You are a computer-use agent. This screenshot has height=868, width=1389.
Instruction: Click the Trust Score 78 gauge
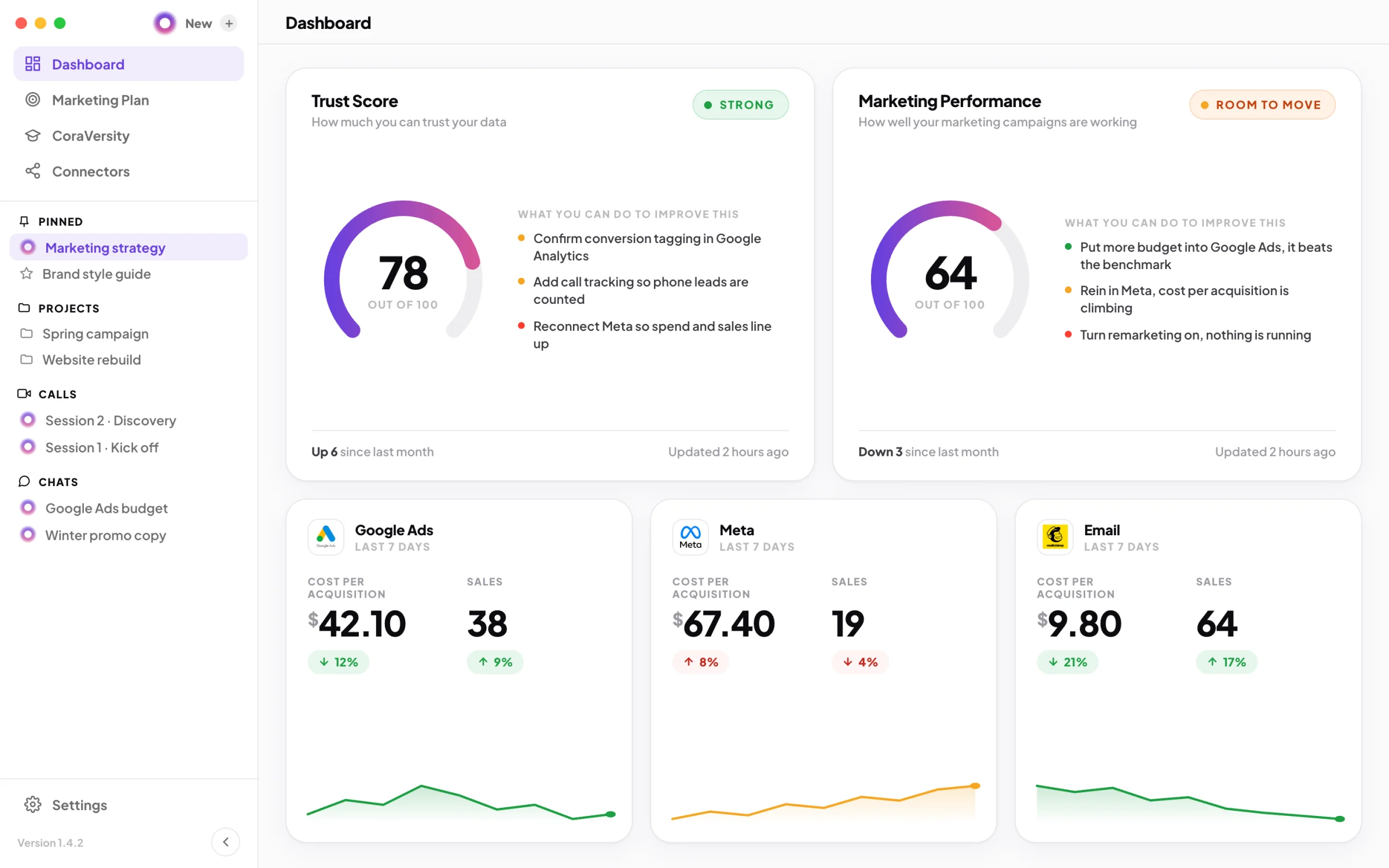tap(403, 270)
